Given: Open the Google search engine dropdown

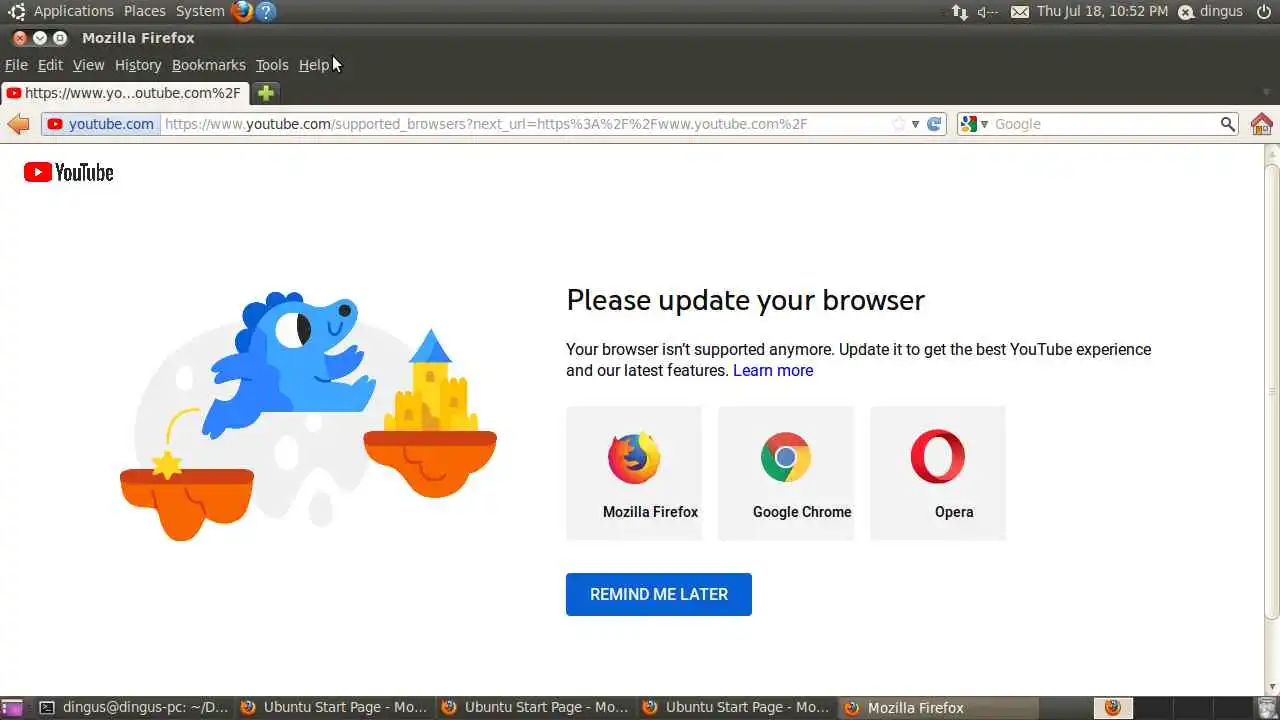Looking at the screenshot, I should pos(974,124).
